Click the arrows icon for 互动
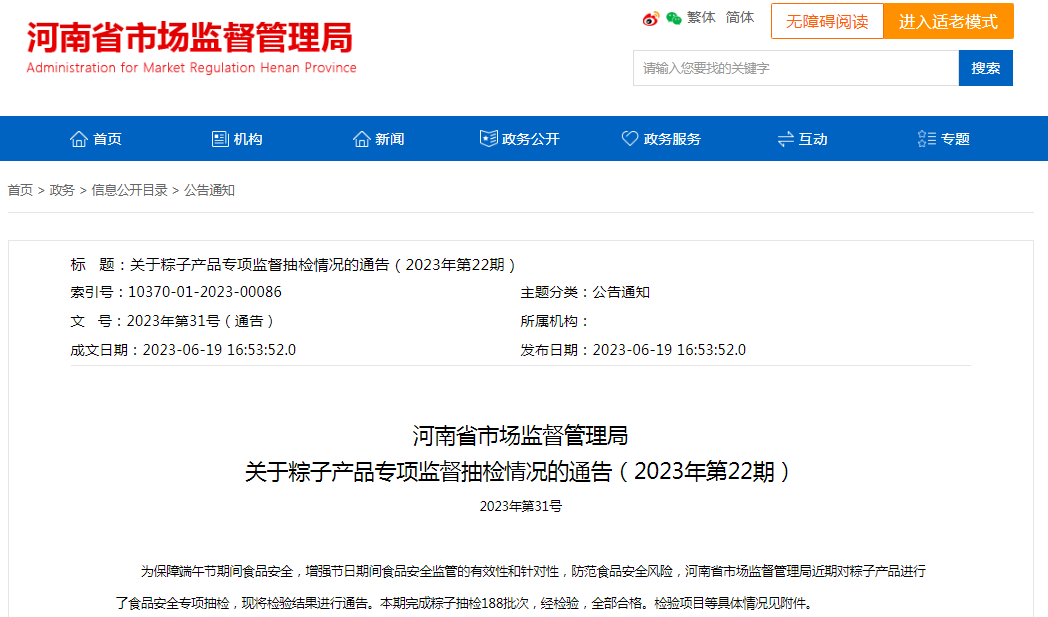 tap(785, 139)
